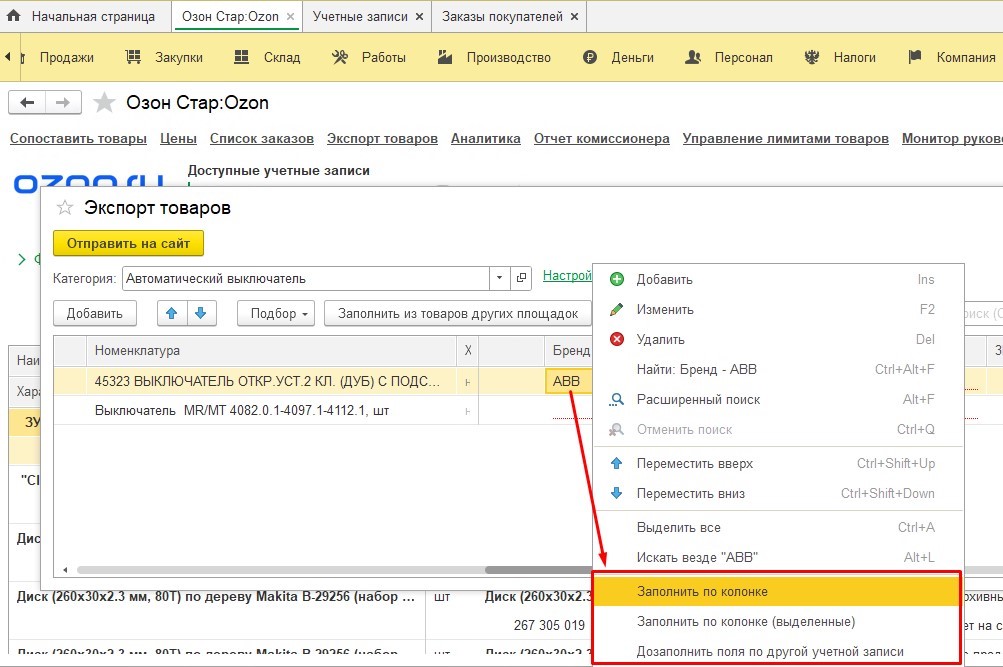Screen dimensions: 1003x667
Task: Choose Добавить in the context menu
Action: tap(778, 279)
